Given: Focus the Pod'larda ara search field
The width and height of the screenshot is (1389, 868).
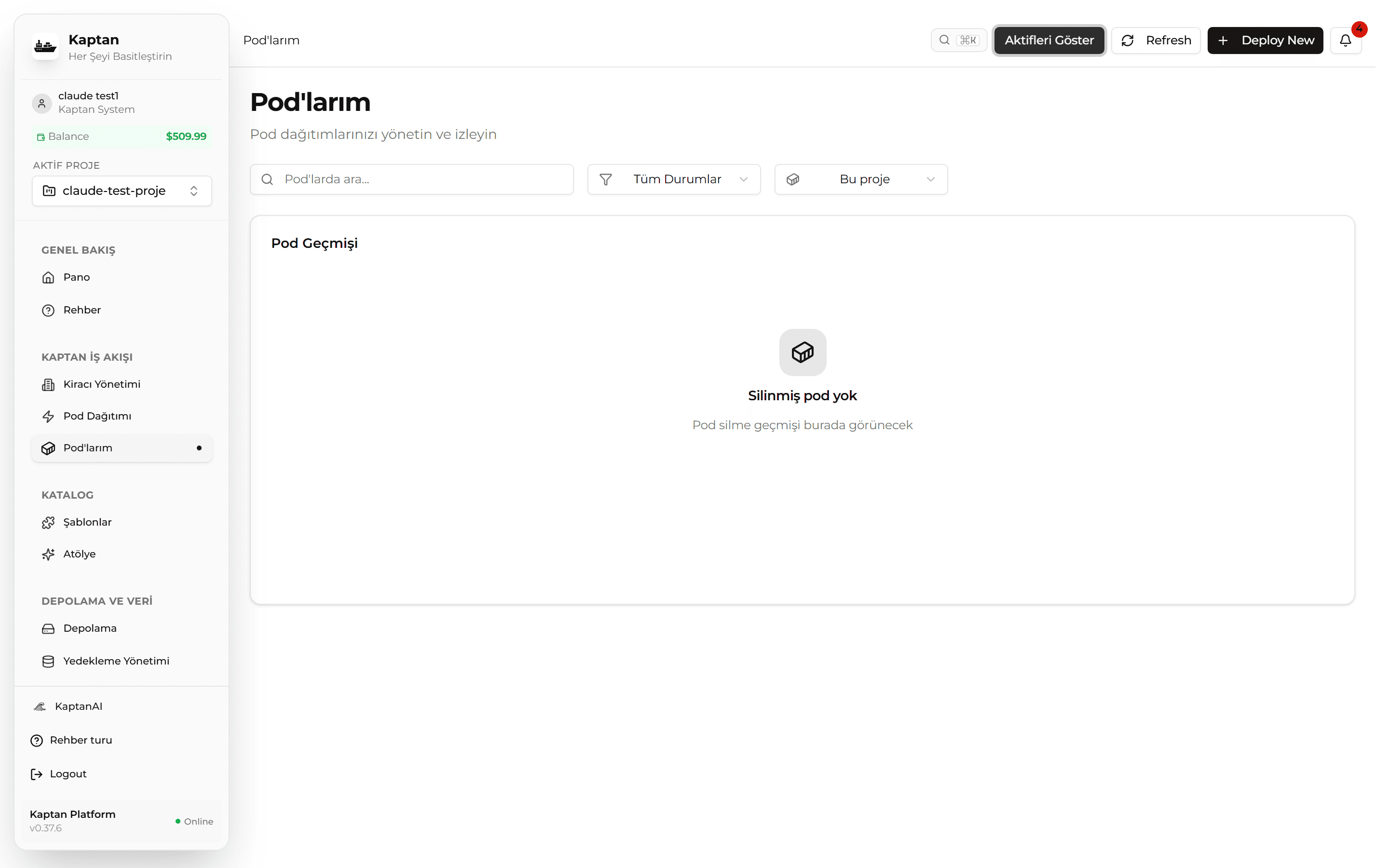Looking at the screenshot, I should pos(411,179).
